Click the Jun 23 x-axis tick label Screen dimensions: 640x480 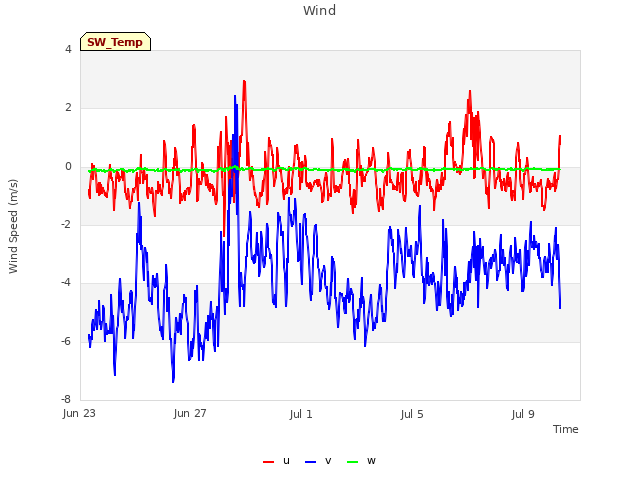pos(79,413)
